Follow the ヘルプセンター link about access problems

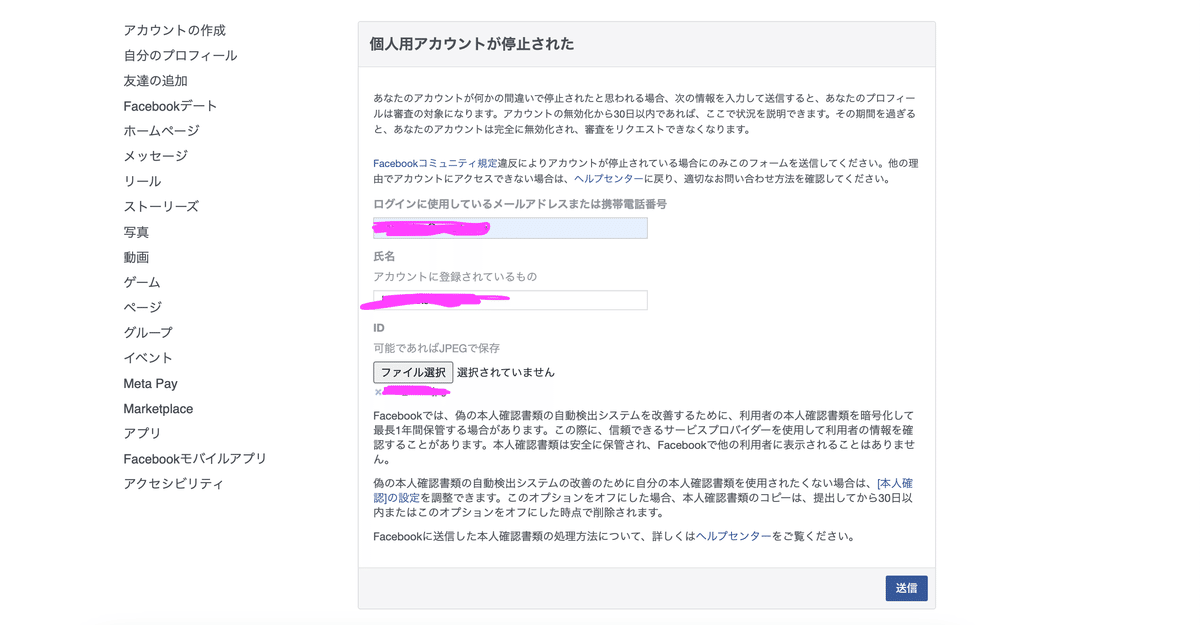click(609, 179)
